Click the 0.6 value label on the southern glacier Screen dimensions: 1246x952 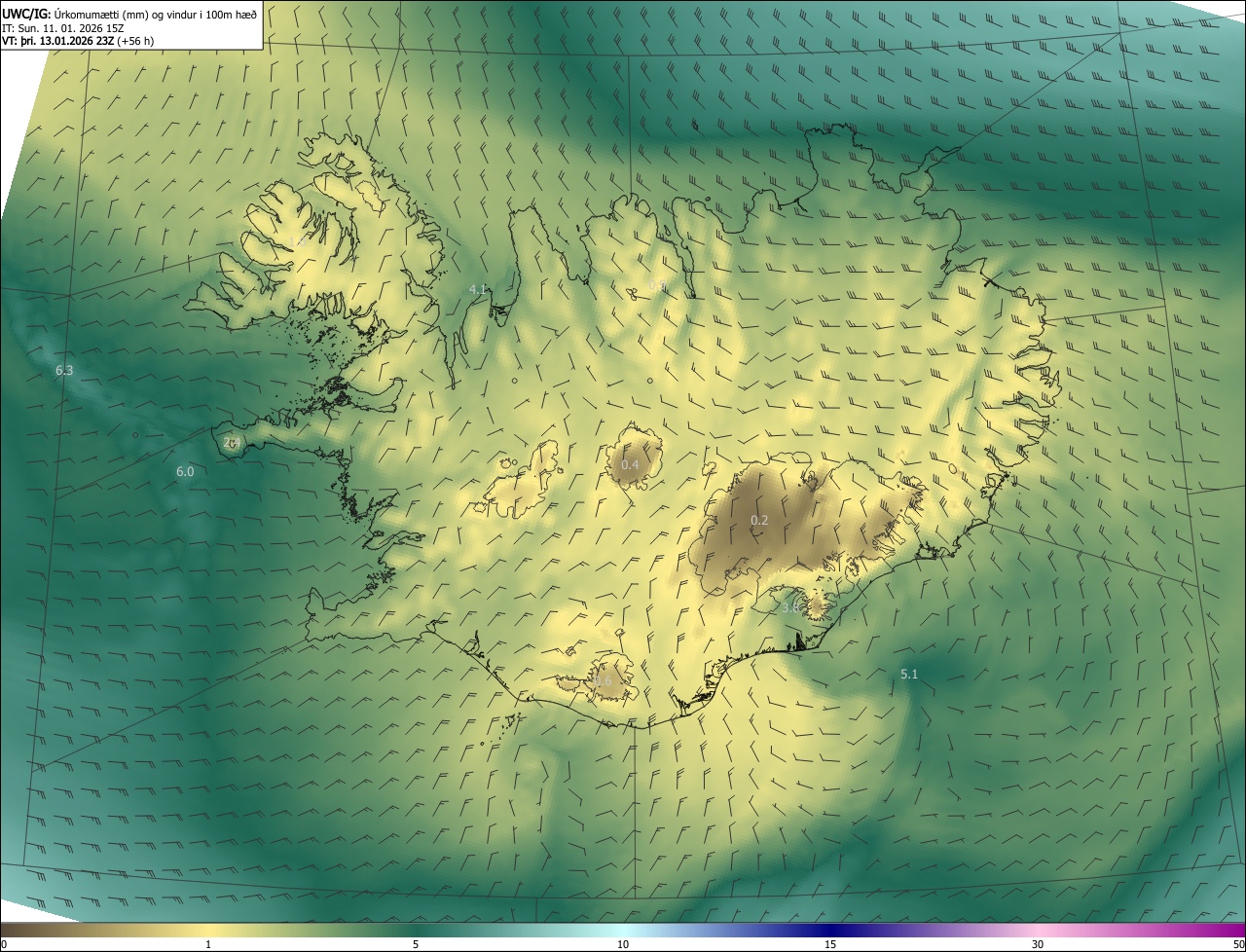[603, 681]
